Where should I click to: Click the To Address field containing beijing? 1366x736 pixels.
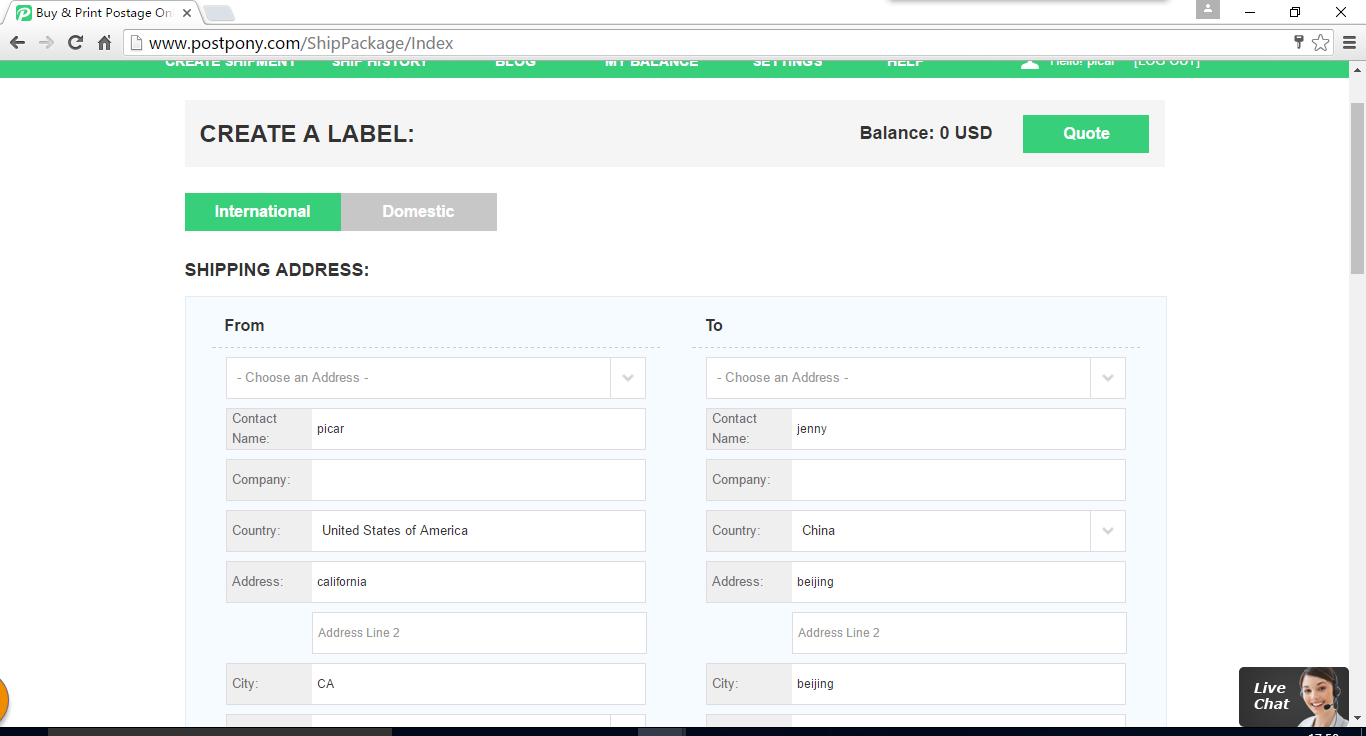pyautogui.click(x=958, y=582)
